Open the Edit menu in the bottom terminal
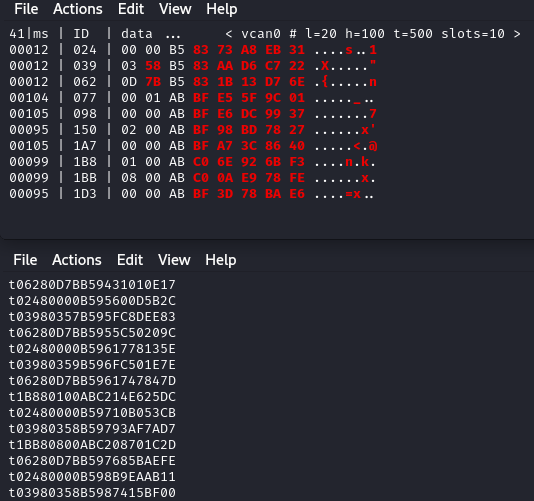 click(x=130, y=260)
